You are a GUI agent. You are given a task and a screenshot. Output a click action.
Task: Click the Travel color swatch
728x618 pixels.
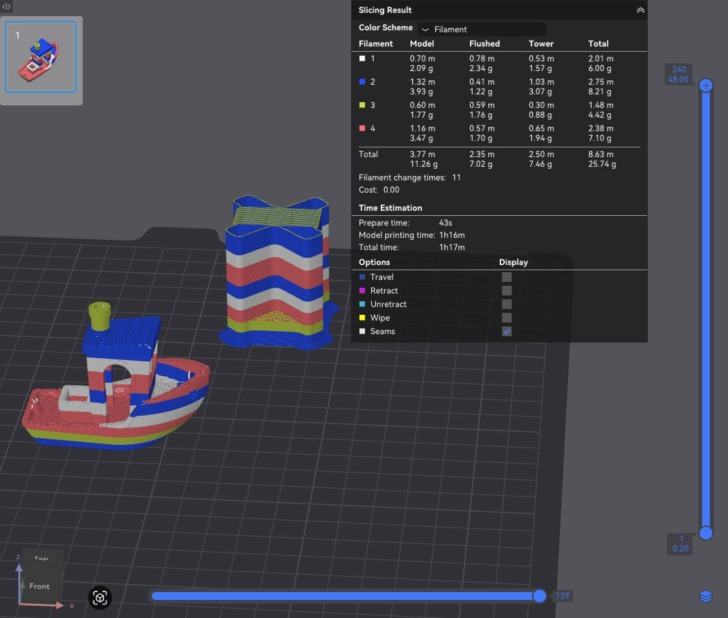point(362,277)
